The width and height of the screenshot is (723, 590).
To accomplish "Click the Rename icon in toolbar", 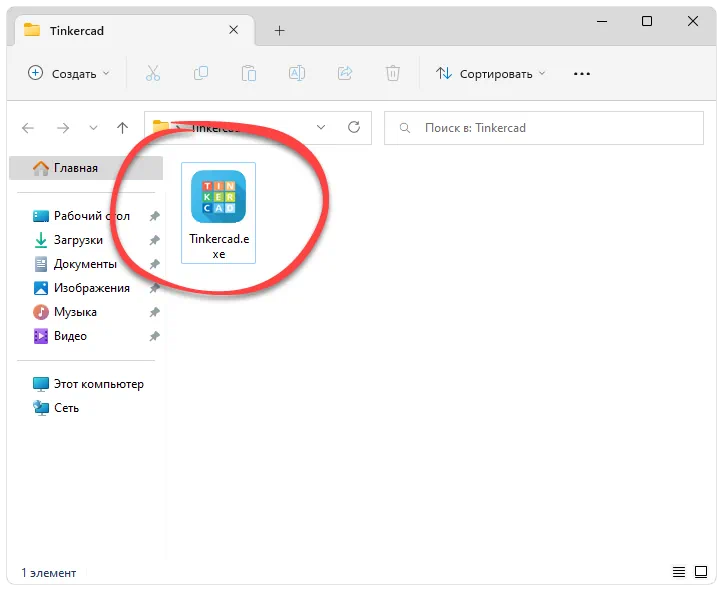I will [297, 73].
